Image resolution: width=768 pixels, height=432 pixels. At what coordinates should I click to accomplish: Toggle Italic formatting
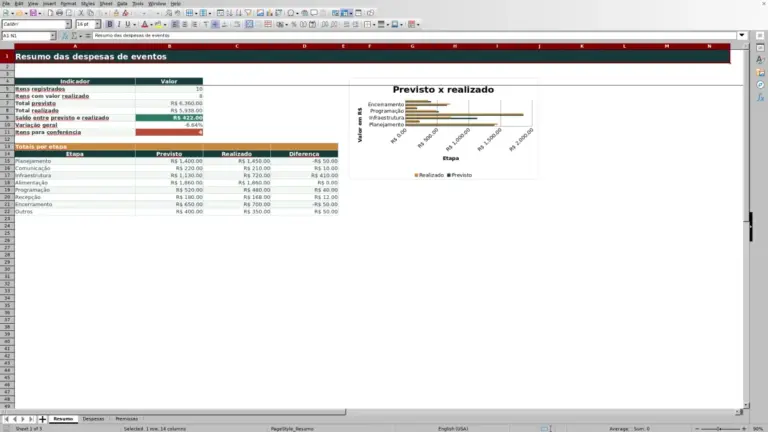point(119,24)
